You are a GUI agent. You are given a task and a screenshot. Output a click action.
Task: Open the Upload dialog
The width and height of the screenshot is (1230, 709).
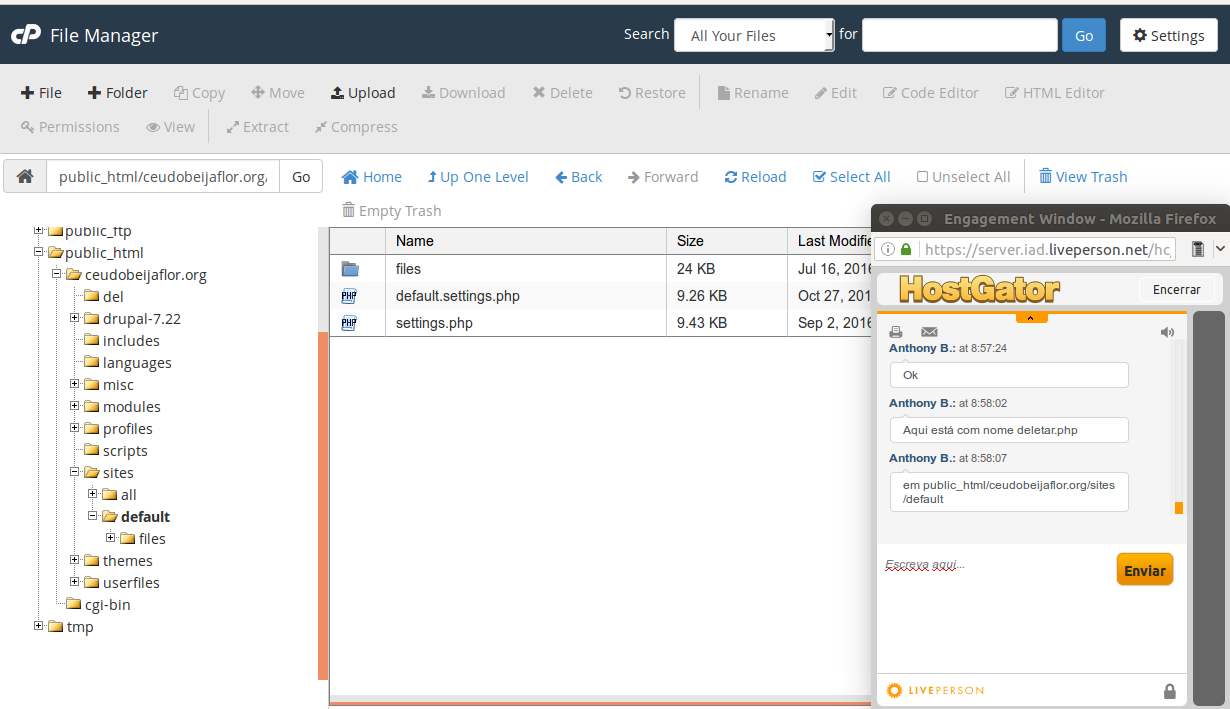[x=363, y=93]
